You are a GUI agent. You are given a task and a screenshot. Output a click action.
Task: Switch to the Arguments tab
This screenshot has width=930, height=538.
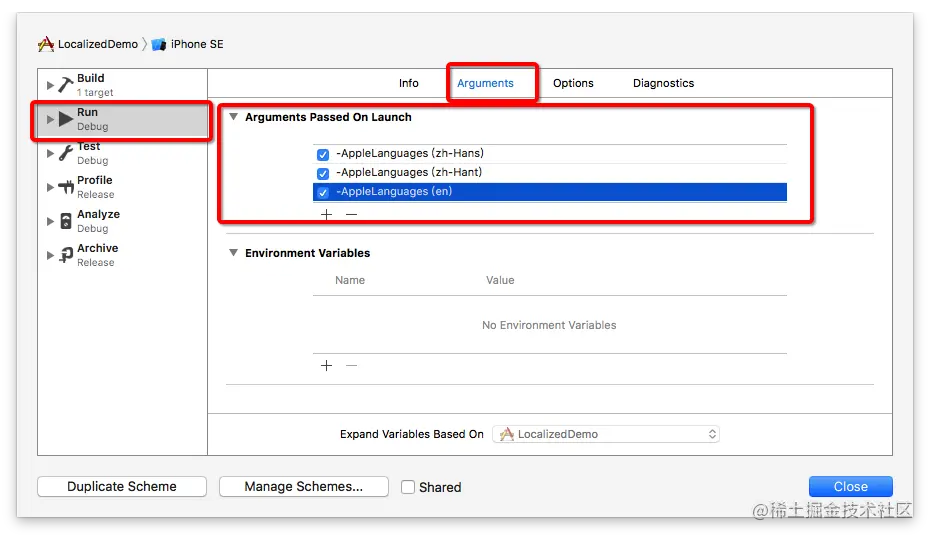click(485, 83)
